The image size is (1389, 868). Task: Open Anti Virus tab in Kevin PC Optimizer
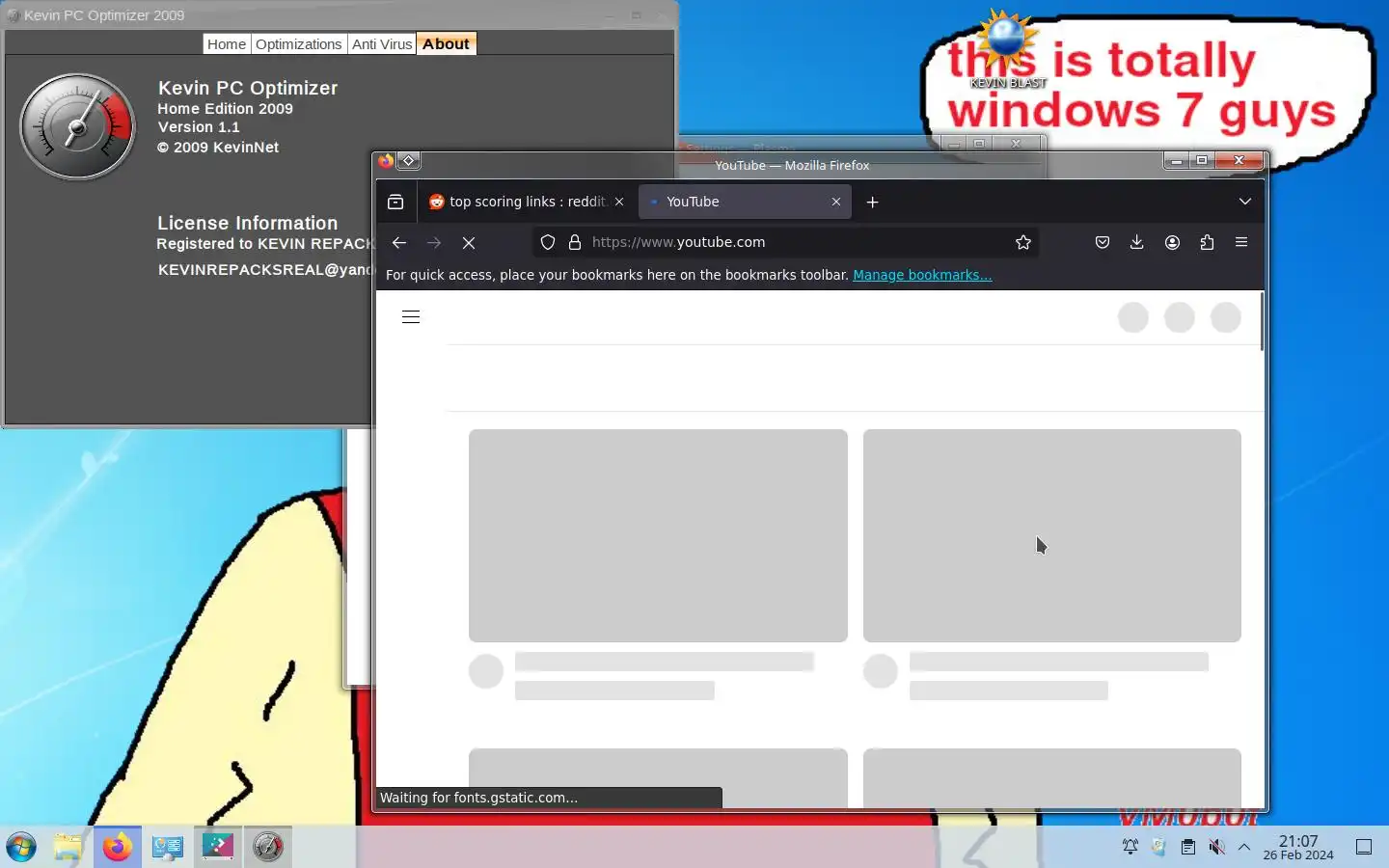[382, 43]
